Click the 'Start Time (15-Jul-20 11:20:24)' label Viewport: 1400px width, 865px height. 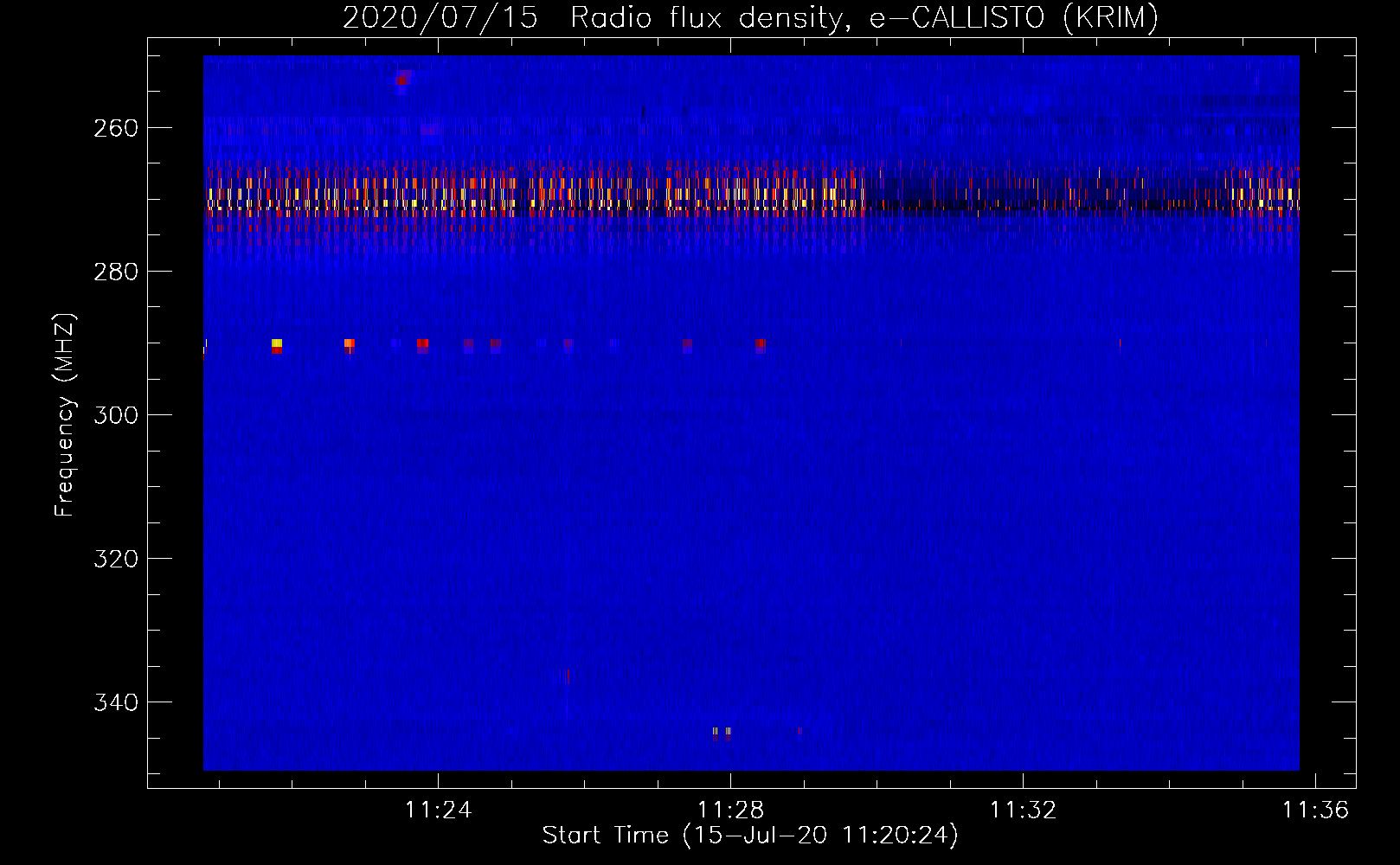coord(750,836)
